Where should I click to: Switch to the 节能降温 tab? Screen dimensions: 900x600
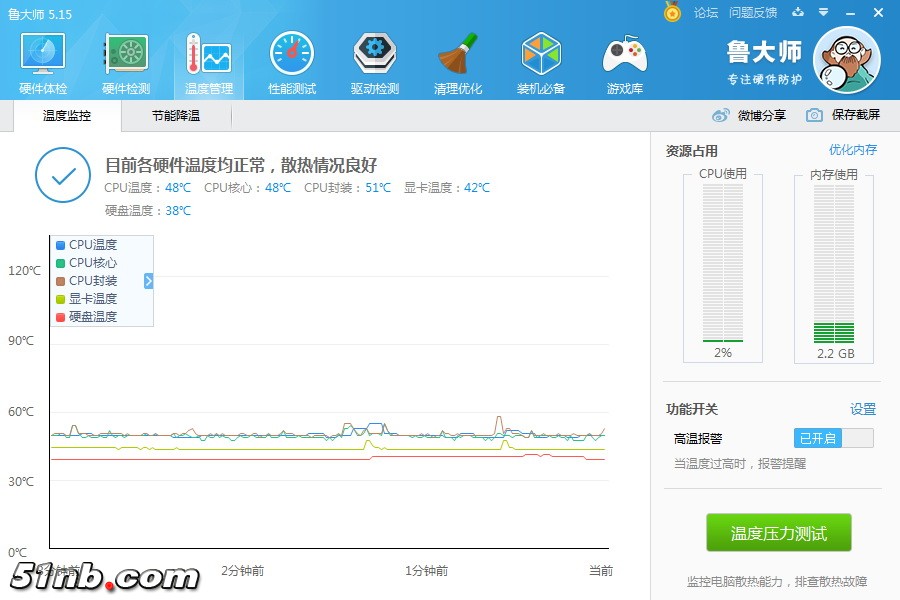[176, 116]
